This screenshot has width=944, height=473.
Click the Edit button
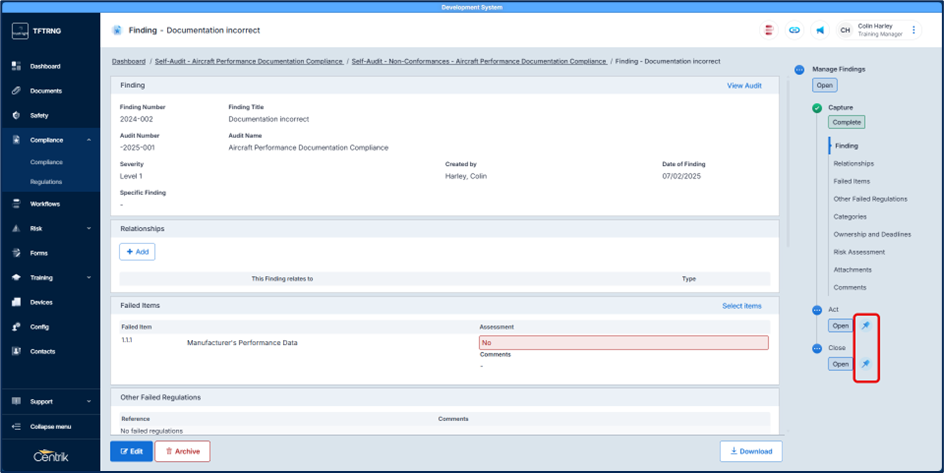(131, 451)
